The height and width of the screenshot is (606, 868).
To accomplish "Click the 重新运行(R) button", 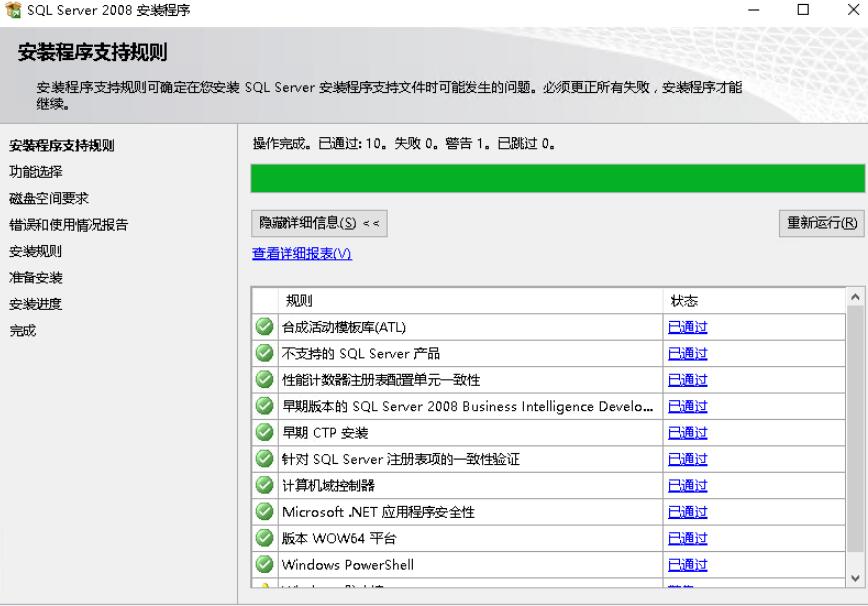I will 822,224.
